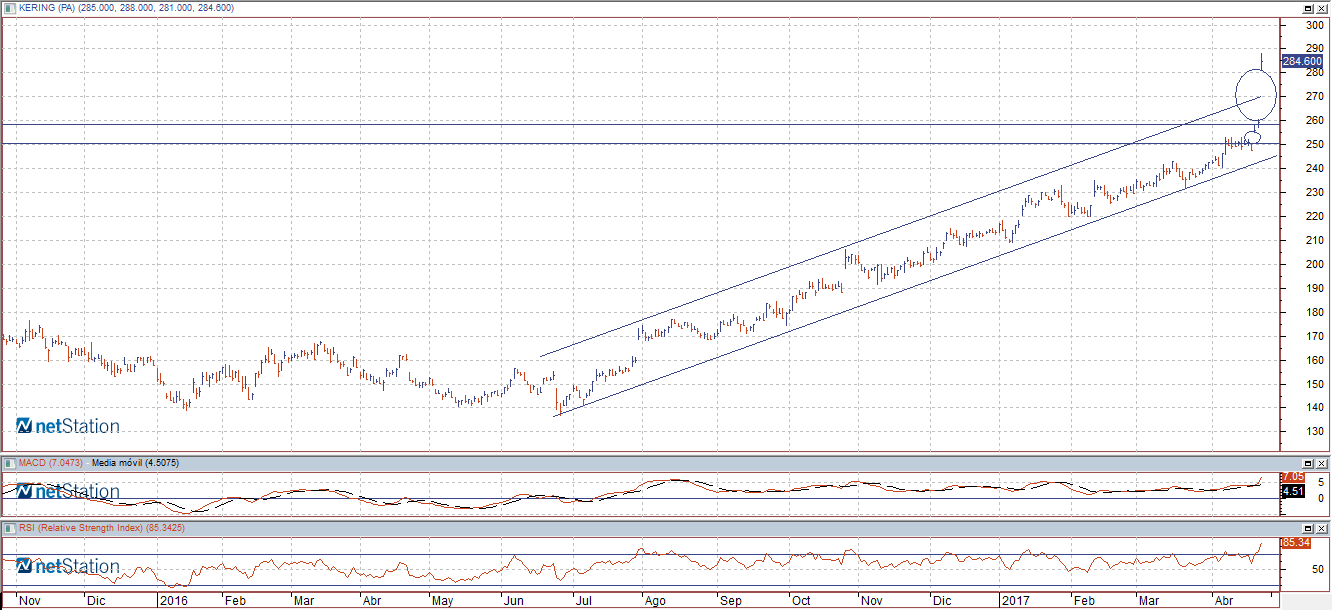The image size is (1332, 610).
Task: Click the Ago label on time axis
Action: click(x=656, y=601)
